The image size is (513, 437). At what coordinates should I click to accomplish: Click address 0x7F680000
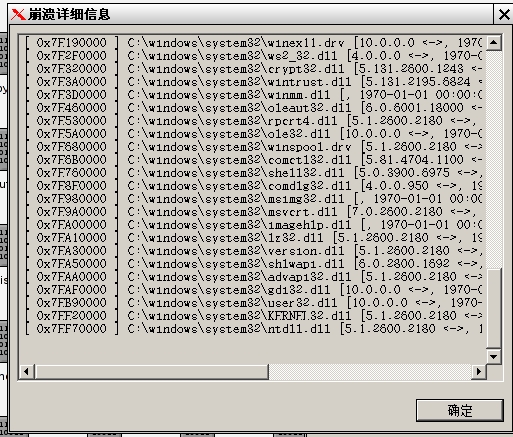71,147
